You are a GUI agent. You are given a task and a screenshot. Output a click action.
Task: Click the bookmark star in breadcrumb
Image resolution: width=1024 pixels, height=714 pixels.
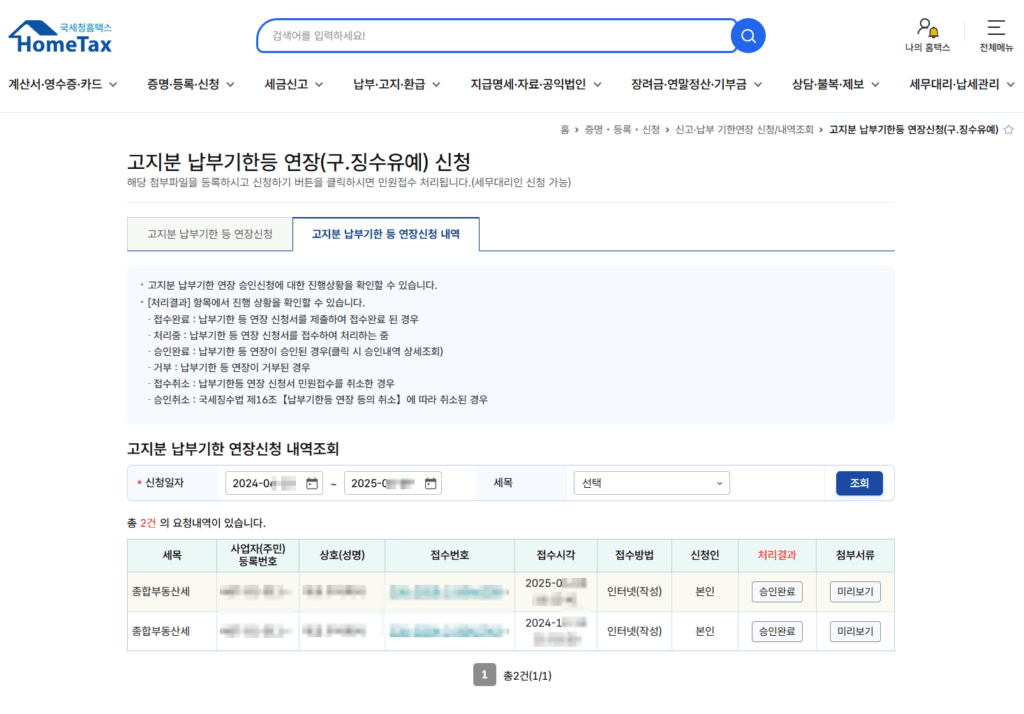pos(1008,130)
